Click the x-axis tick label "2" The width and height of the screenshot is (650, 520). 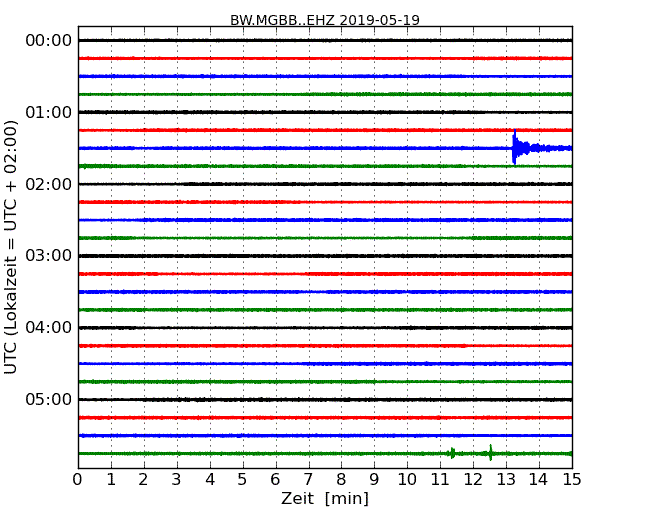coord(143,480)
